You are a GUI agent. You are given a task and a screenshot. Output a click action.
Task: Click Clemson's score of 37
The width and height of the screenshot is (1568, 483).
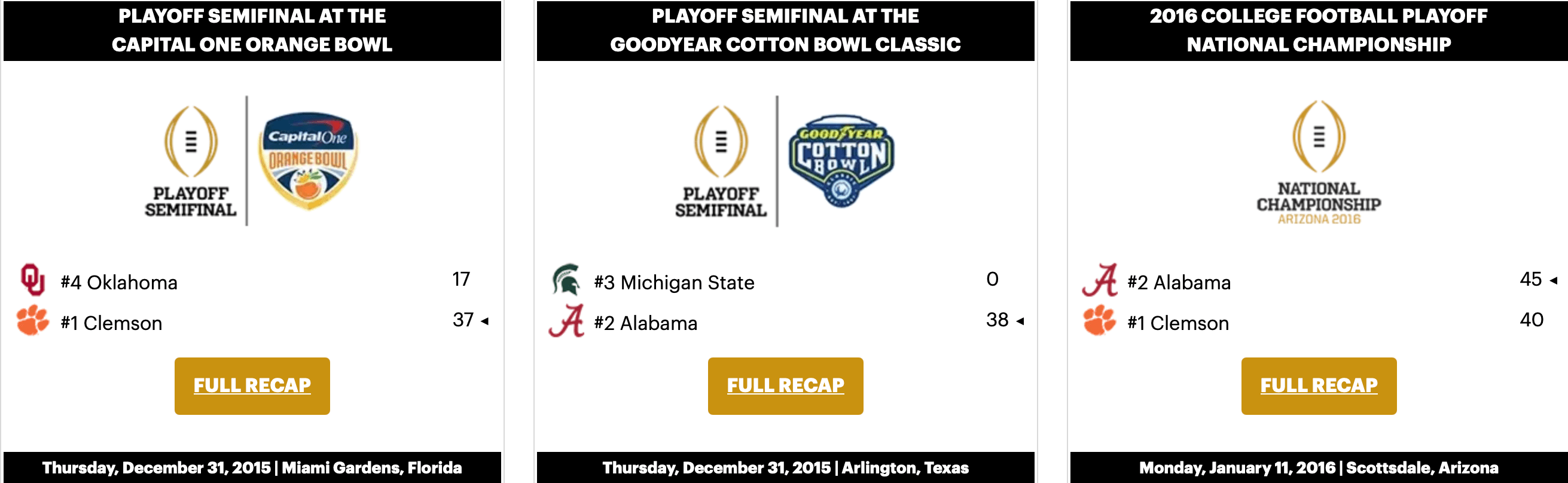[x=463, y=320]
